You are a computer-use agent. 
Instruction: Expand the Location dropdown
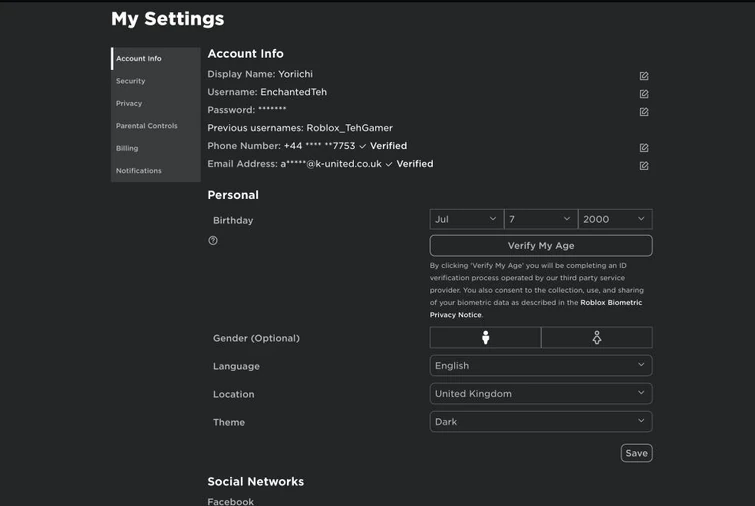tap(541, 394)
